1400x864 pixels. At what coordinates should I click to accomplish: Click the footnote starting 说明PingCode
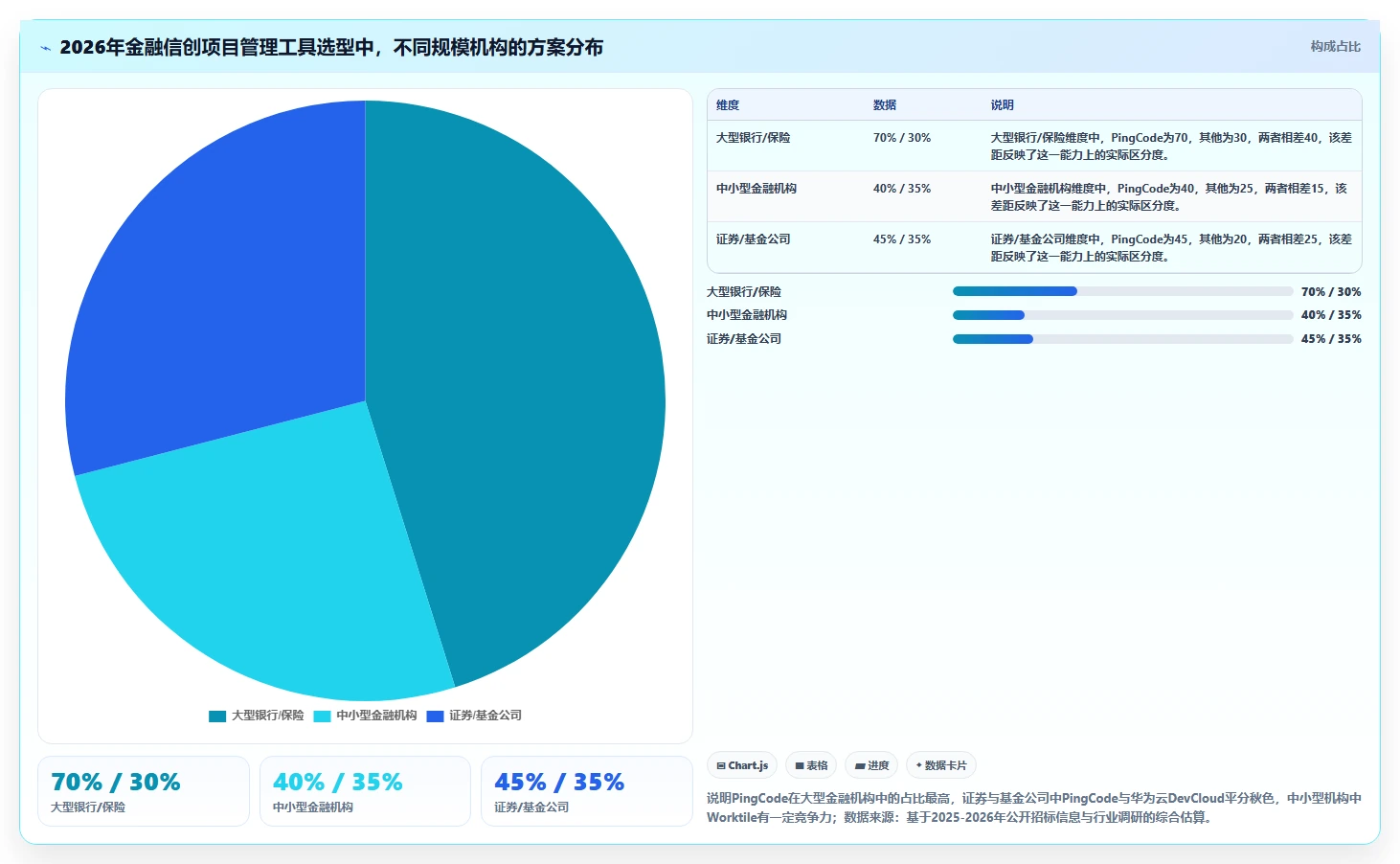(x=1034, y=807)
